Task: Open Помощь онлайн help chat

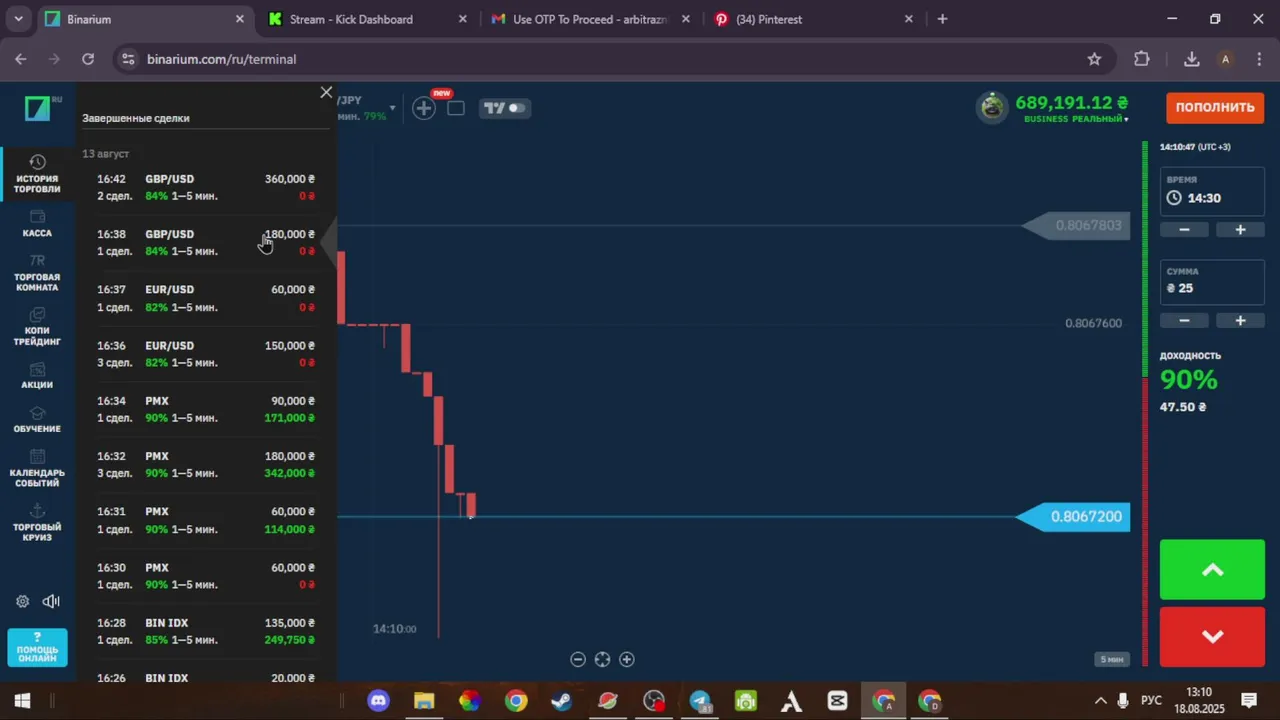Action: coord(37,647)
